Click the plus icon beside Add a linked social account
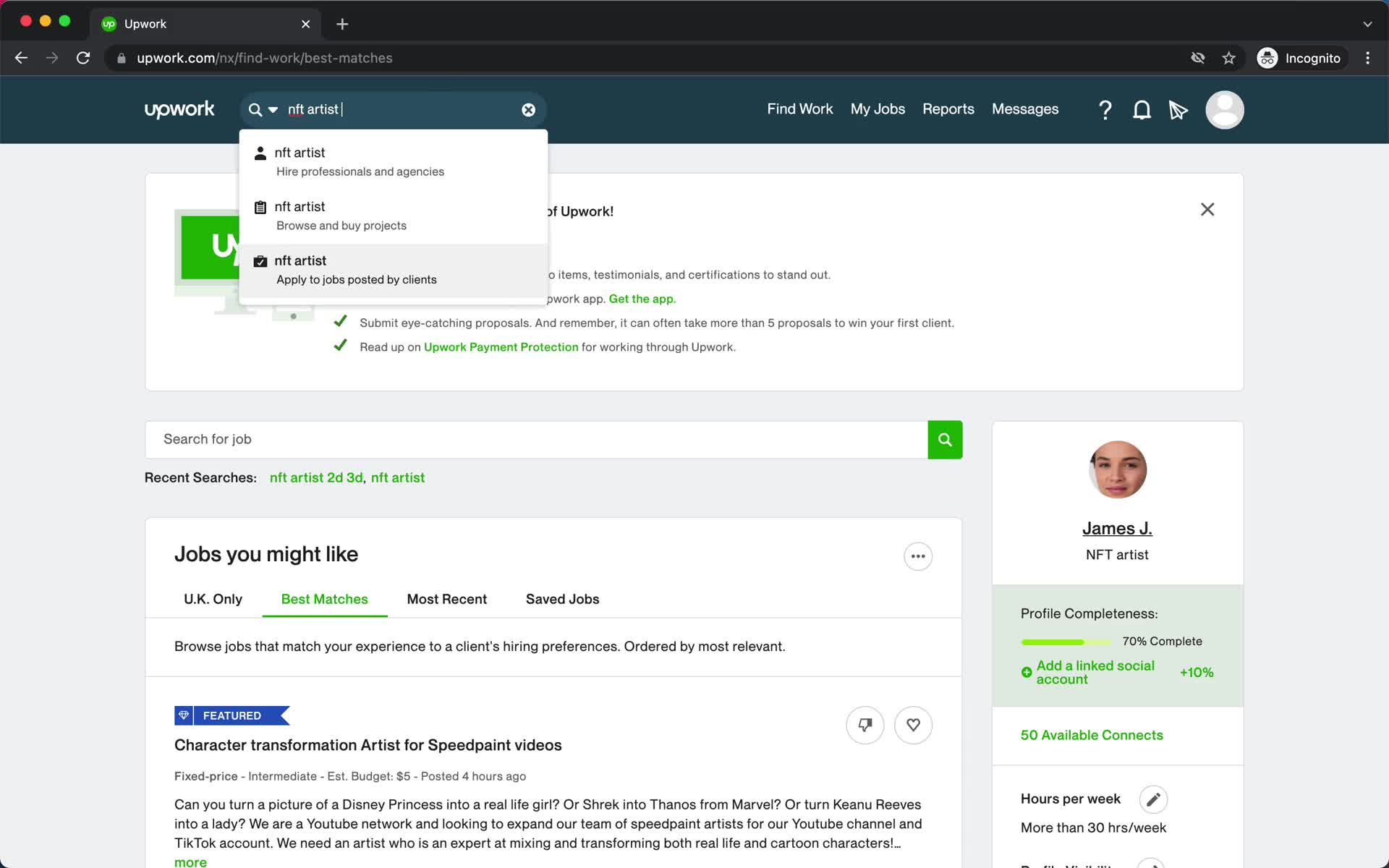The height and width of the screenshot is (868, 1389). click(x=1027, y=673)
